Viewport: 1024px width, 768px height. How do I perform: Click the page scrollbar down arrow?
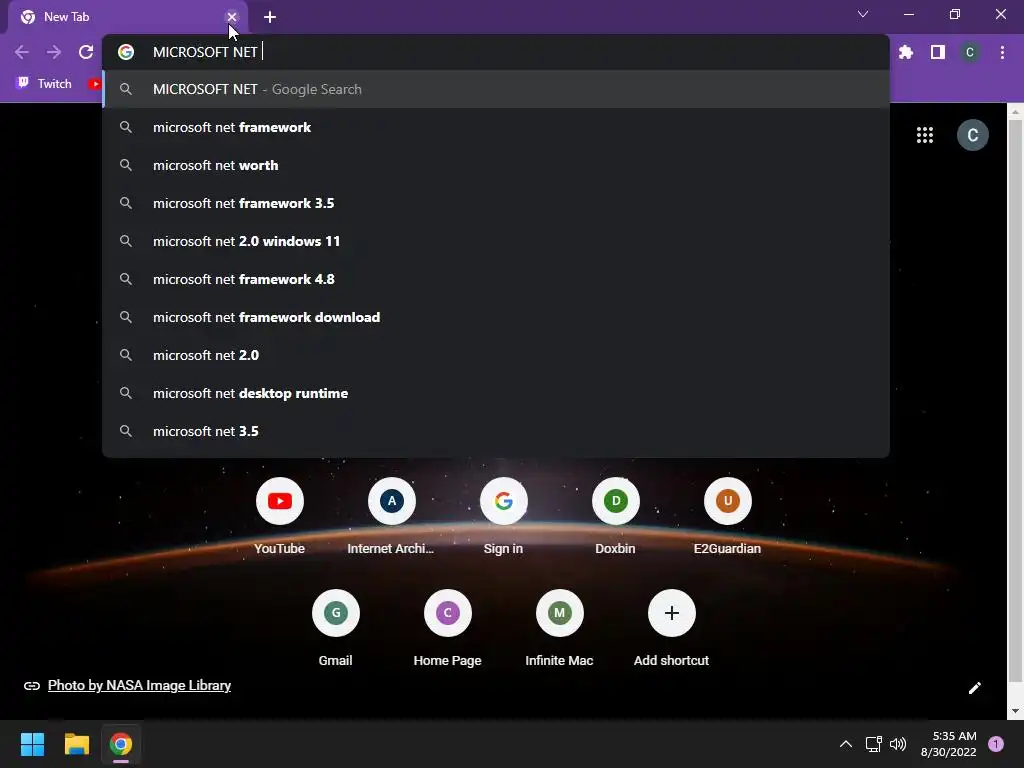(x=1015, y=711)
